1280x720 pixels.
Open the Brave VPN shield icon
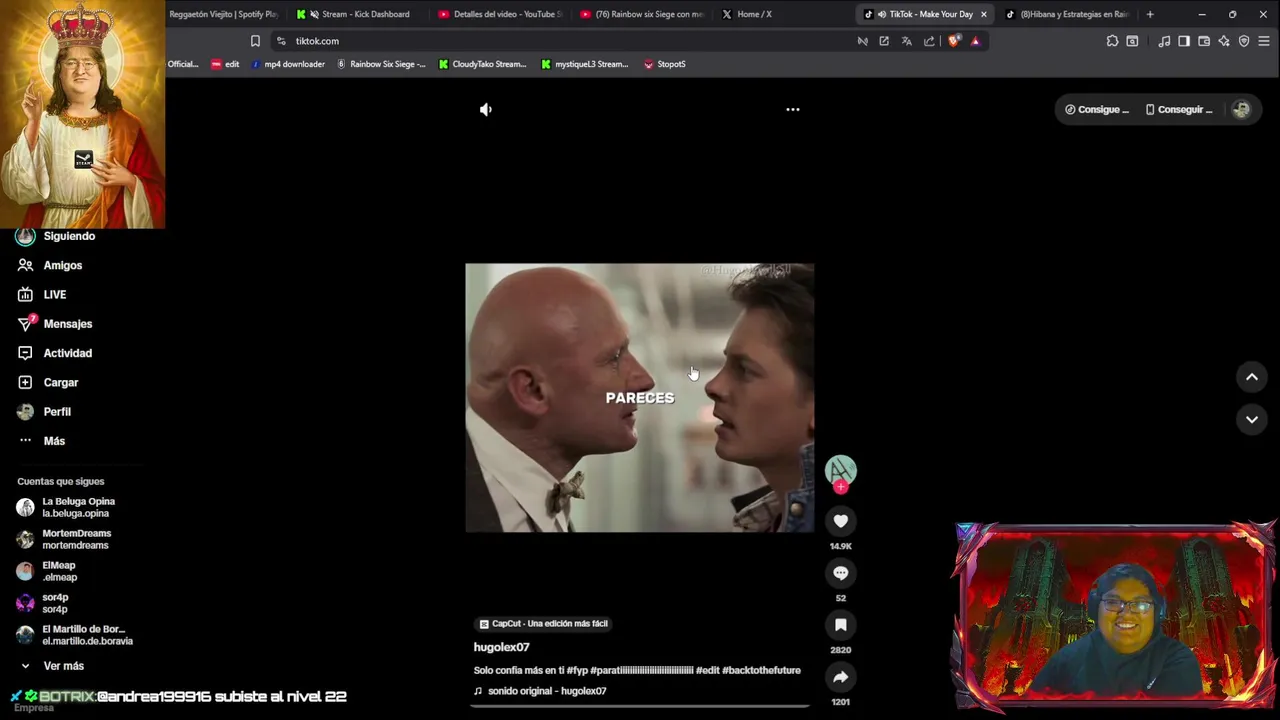point(1244,41)
